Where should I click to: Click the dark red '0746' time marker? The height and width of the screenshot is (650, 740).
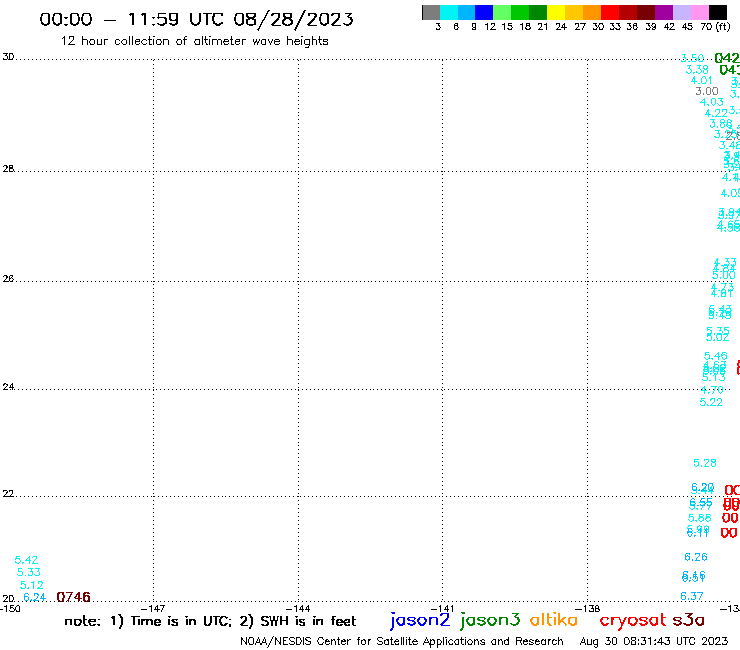pyautogui.click(x=73, y=597)
